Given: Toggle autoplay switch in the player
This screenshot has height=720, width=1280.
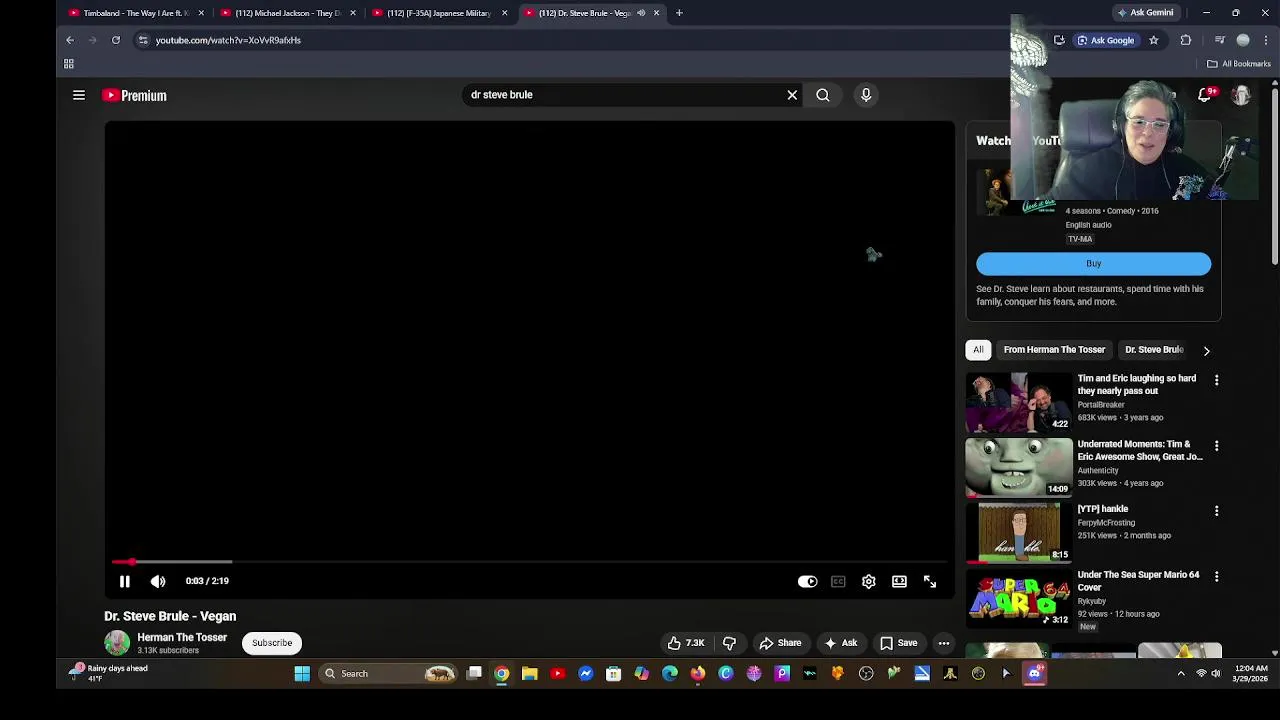Looking at the screenshot, I should [807, 581].
